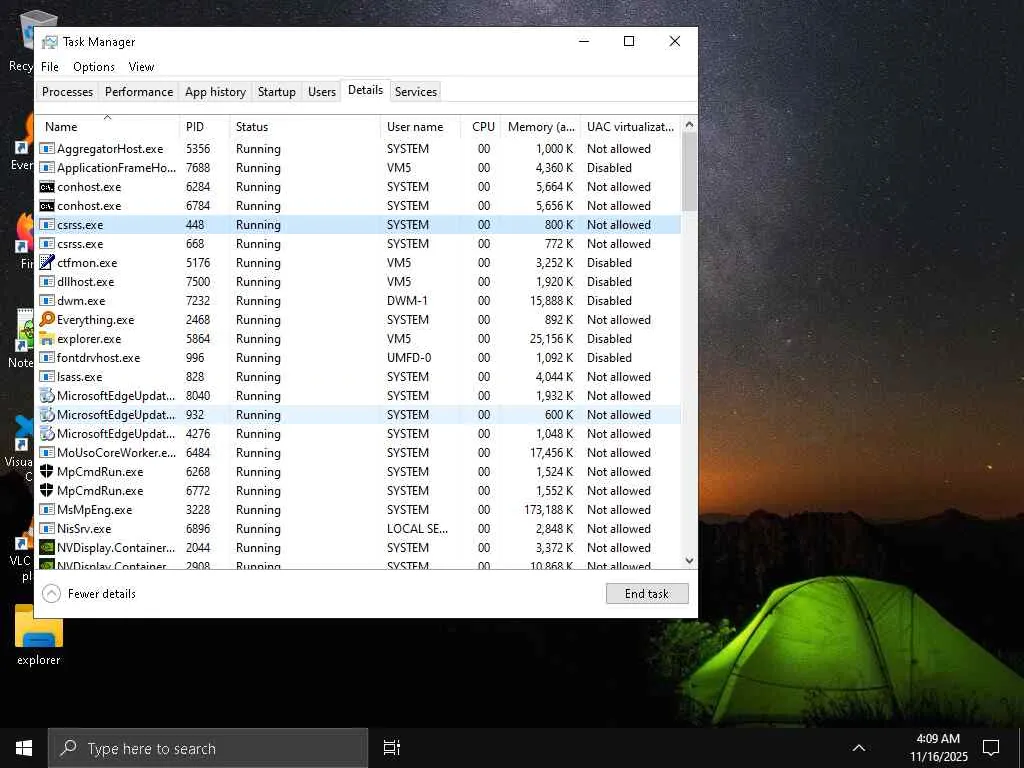Image resolution: width=1024 pixels, height=768 pixels.
Task: Collapse Task Manager with Fewer details
Action: click(89, 594)
